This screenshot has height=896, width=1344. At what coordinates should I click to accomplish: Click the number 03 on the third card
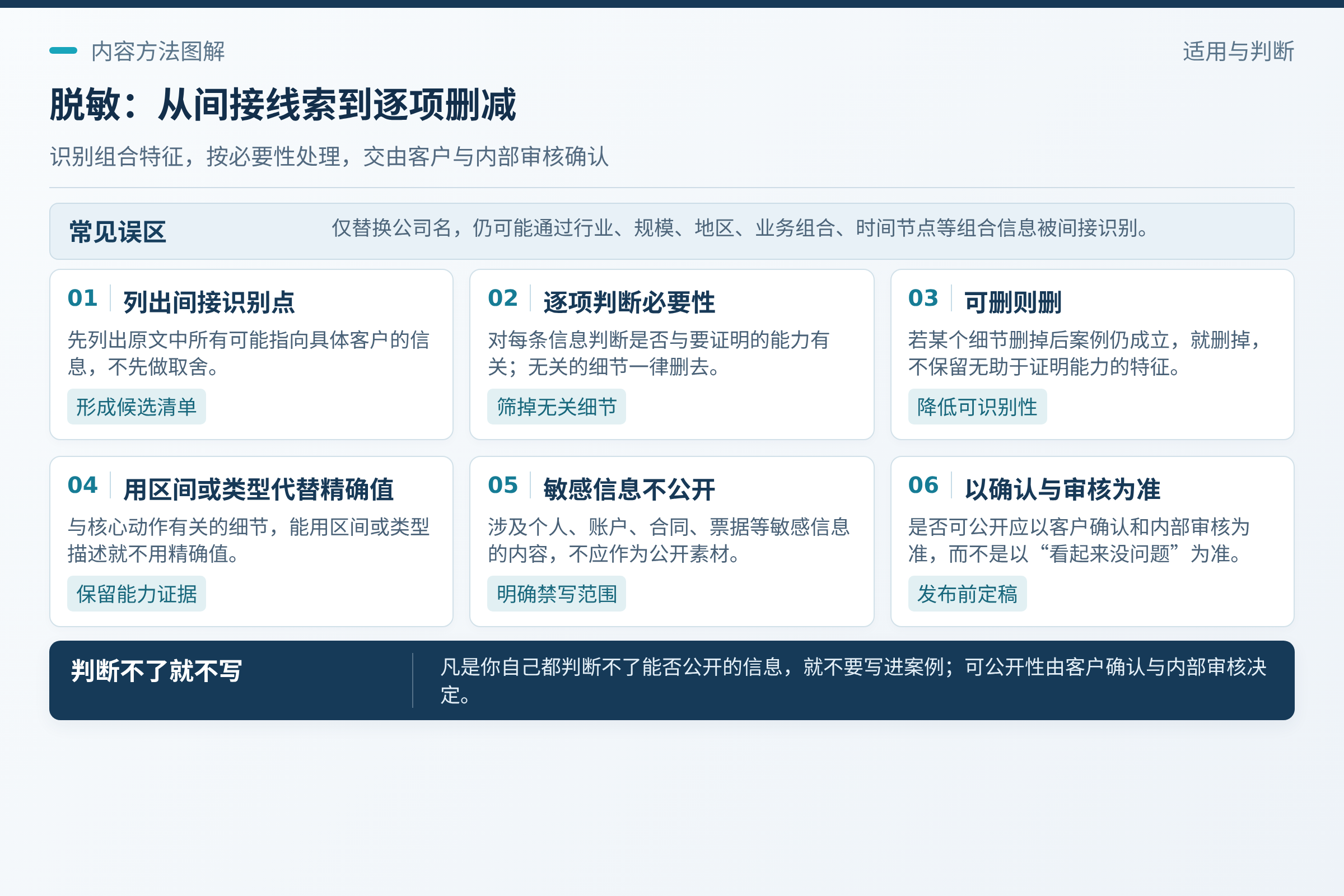pos(923,298)
